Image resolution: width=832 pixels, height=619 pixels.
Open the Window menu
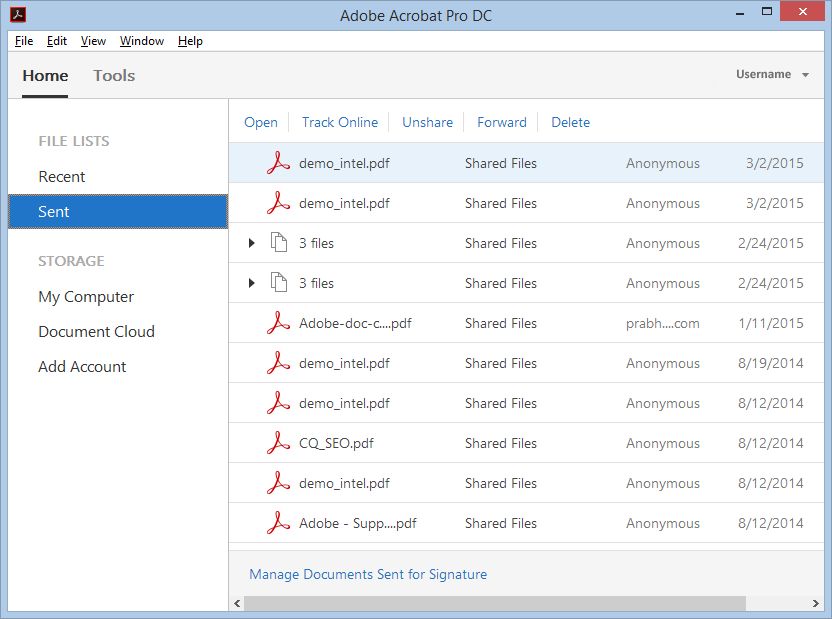(141, 41)
